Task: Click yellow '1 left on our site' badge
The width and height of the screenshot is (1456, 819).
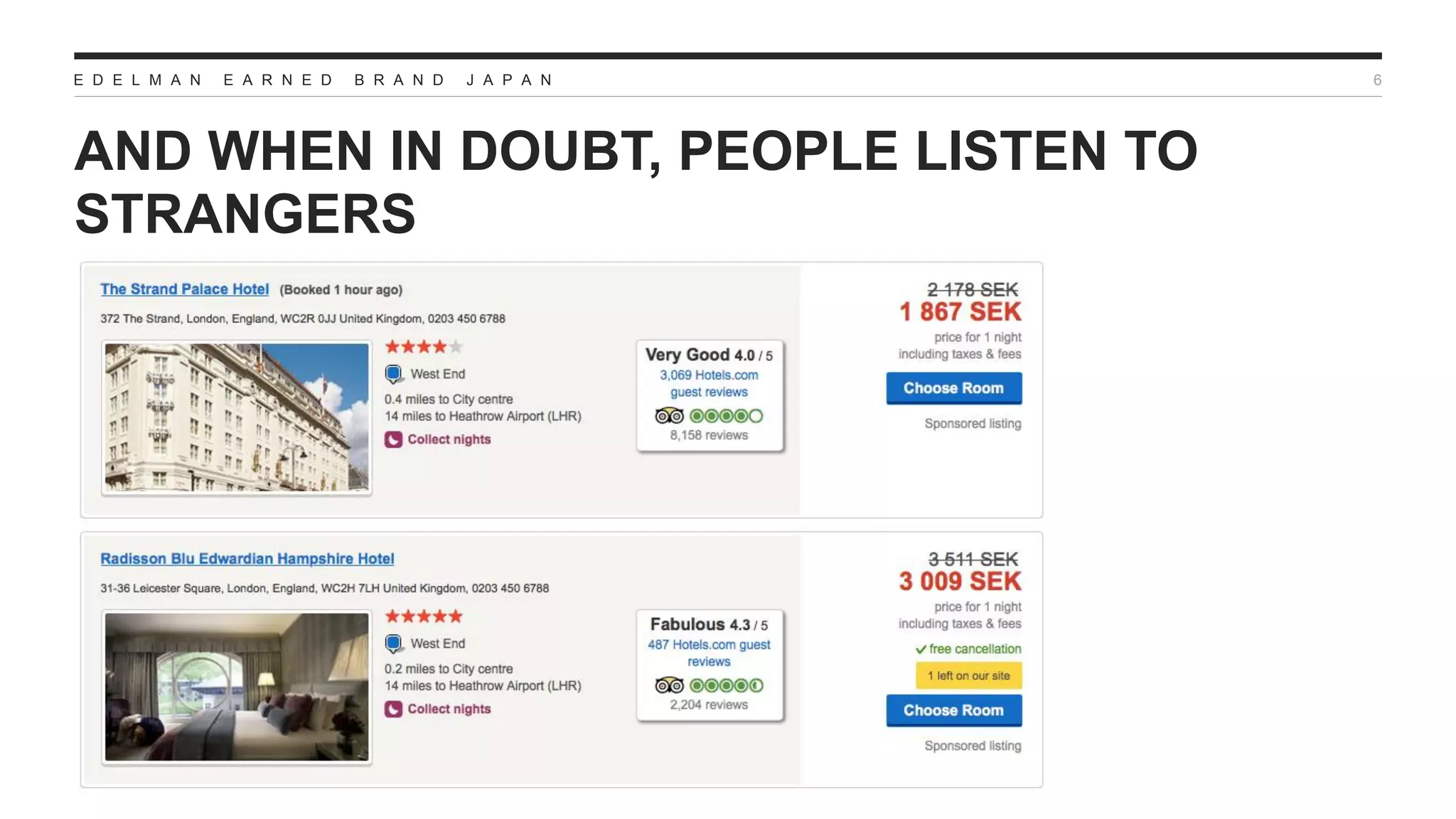Action: click(x=968, y=675)
